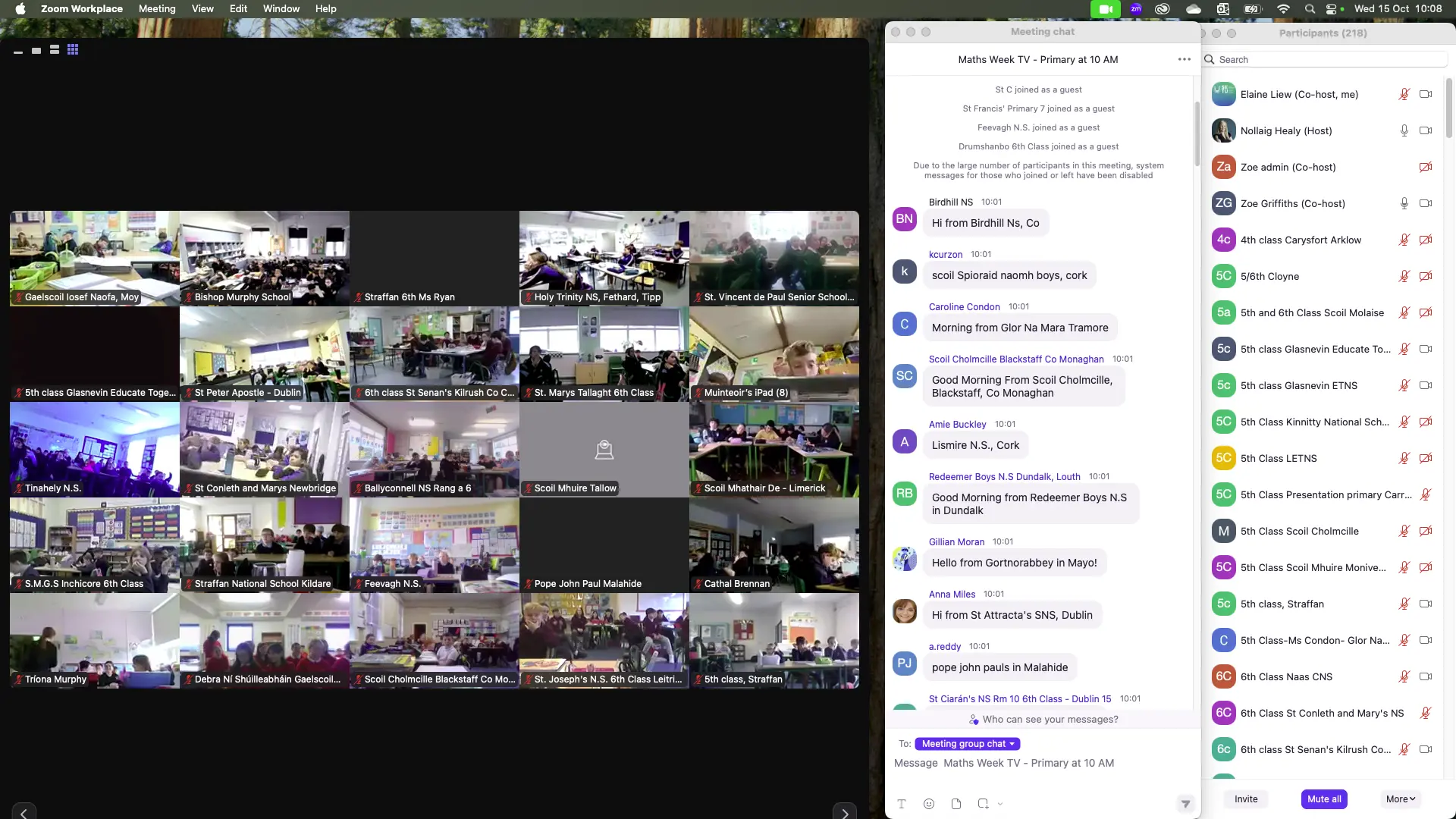
Task: Click the Mute all button
Action: pyautogui.click(x=1324, y=799)
